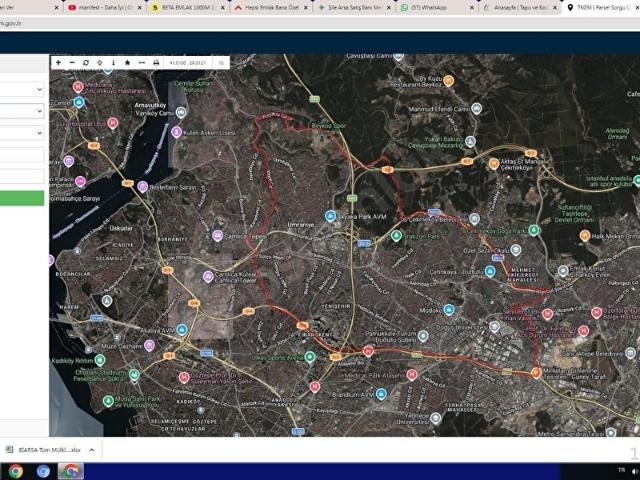Open Chrome from the Windows taskbar

pos(16,471)
